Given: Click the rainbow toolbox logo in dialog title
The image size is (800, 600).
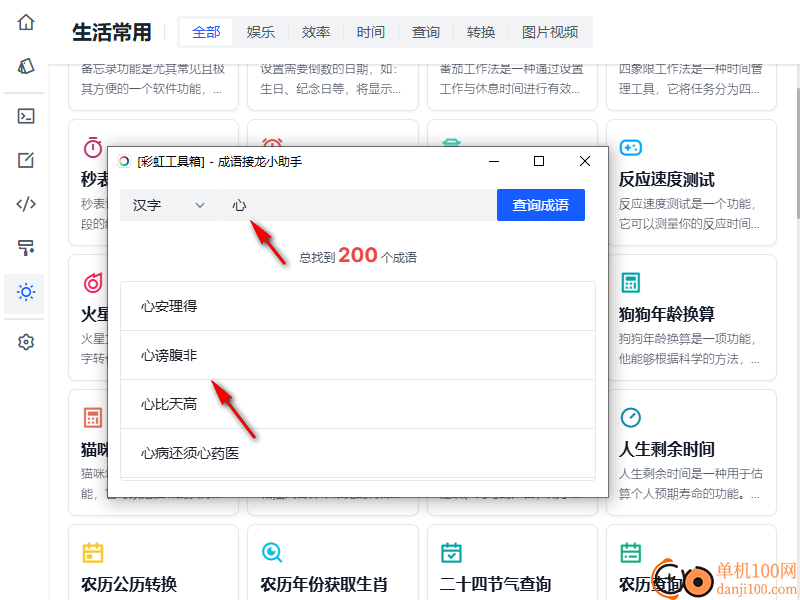Looking at the screenshot, I should click(x=123, y=162).
